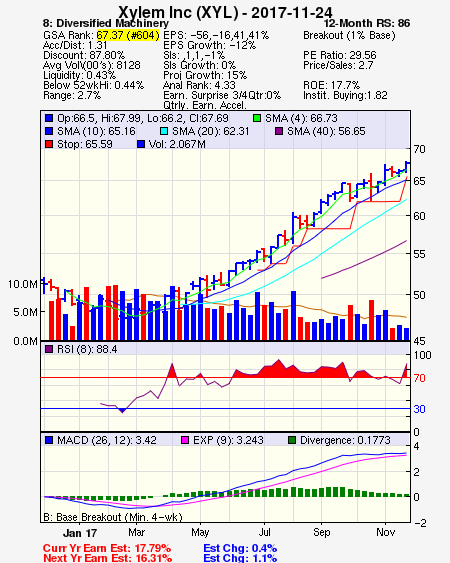Select Below 52wkHi: 0.44% text
The width and height of the screenshot is (450, 563).
[x=93, y=85]
